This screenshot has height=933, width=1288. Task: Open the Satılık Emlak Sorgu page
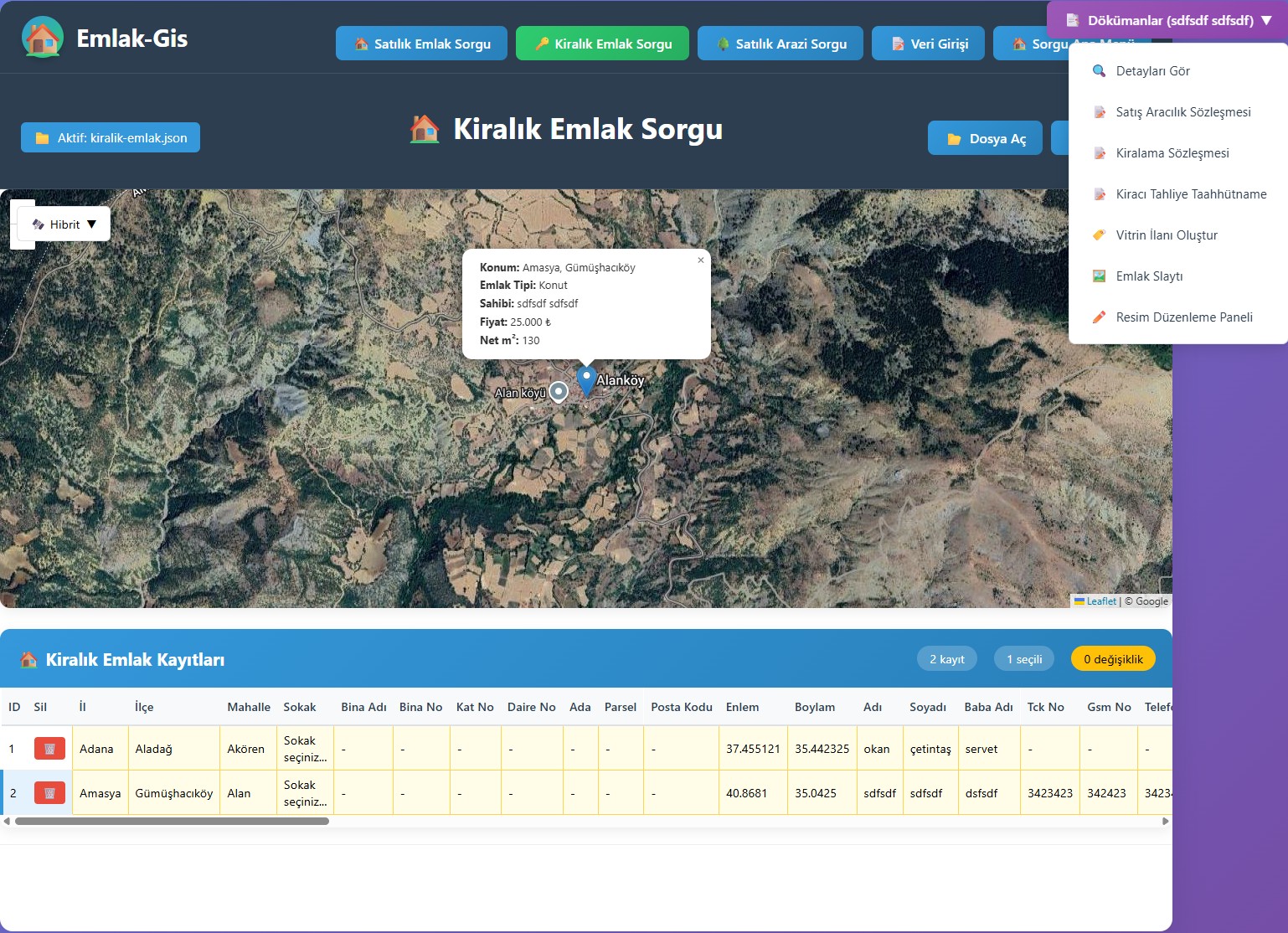tap(421, 44)
